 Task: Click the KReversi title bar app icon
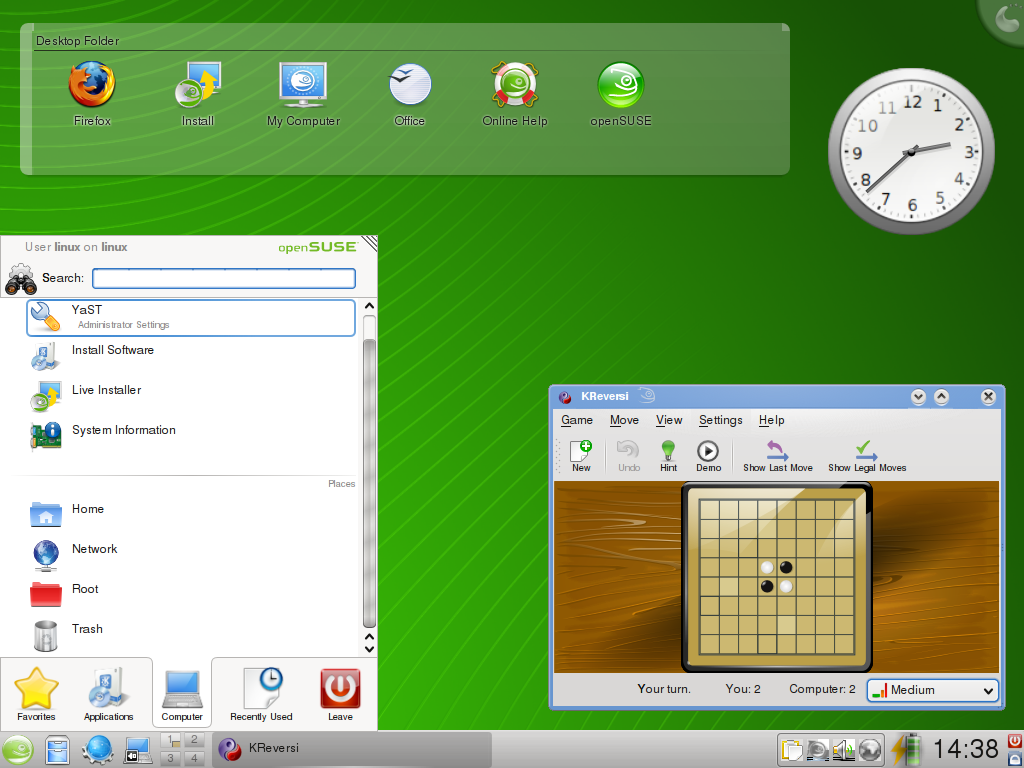565,396
